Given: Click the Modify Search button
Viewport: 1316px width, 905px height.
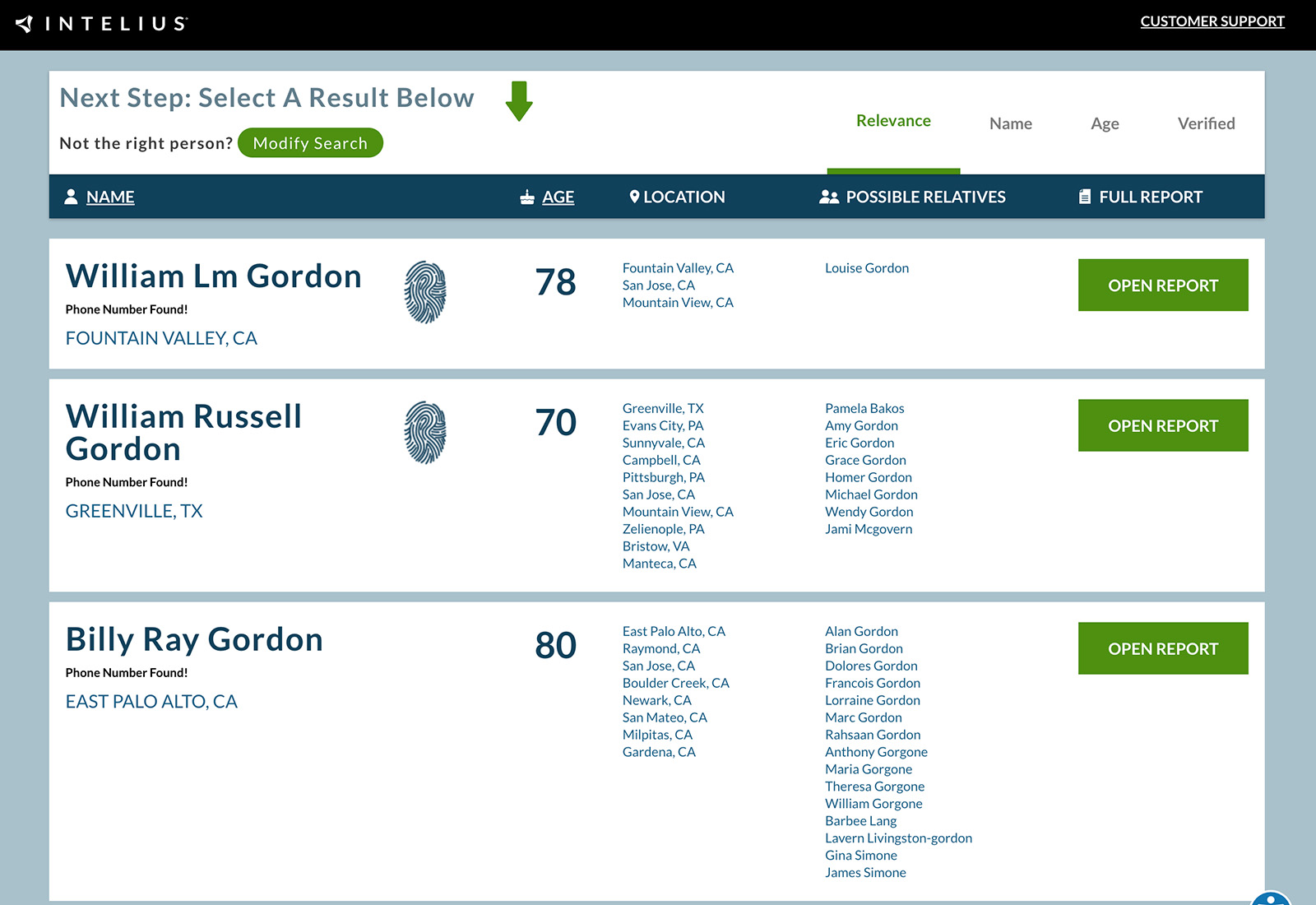Looking at the screenshot, I should (310, 143).
